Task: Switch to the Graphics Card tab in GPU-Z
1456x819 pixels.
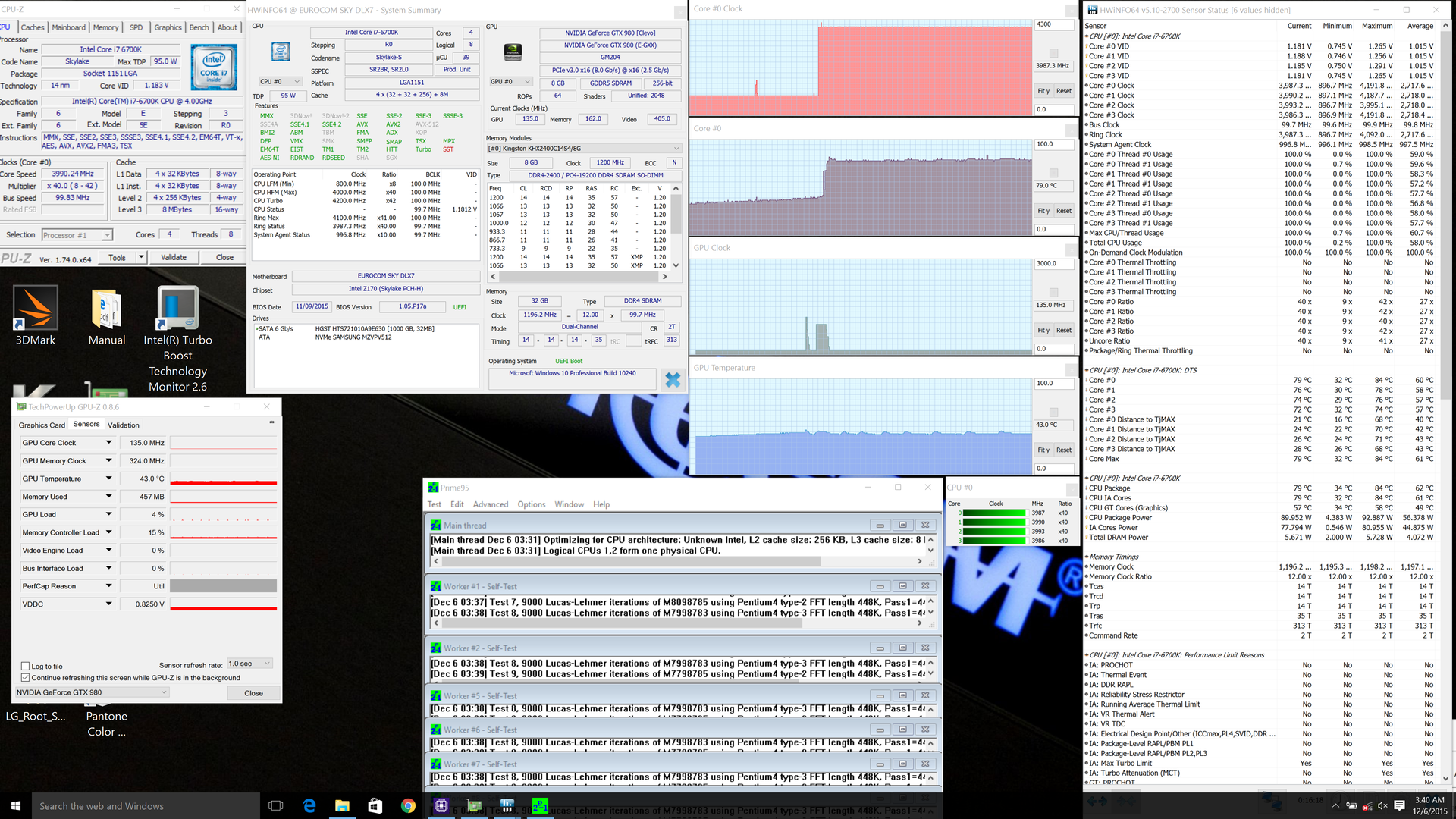Action: pos(42,425)
